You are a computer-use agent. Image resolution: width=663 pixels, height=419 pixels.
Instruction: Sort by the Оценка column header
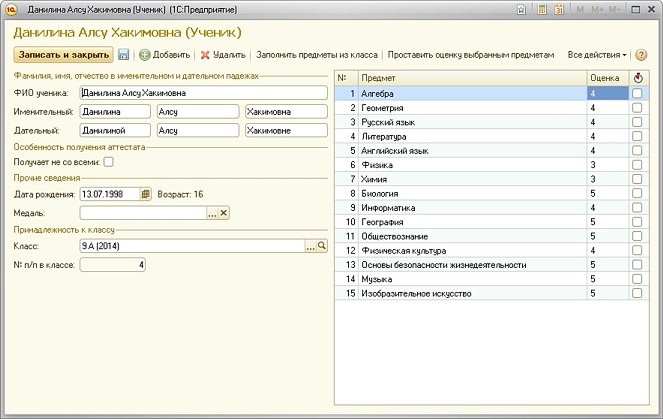608,78
